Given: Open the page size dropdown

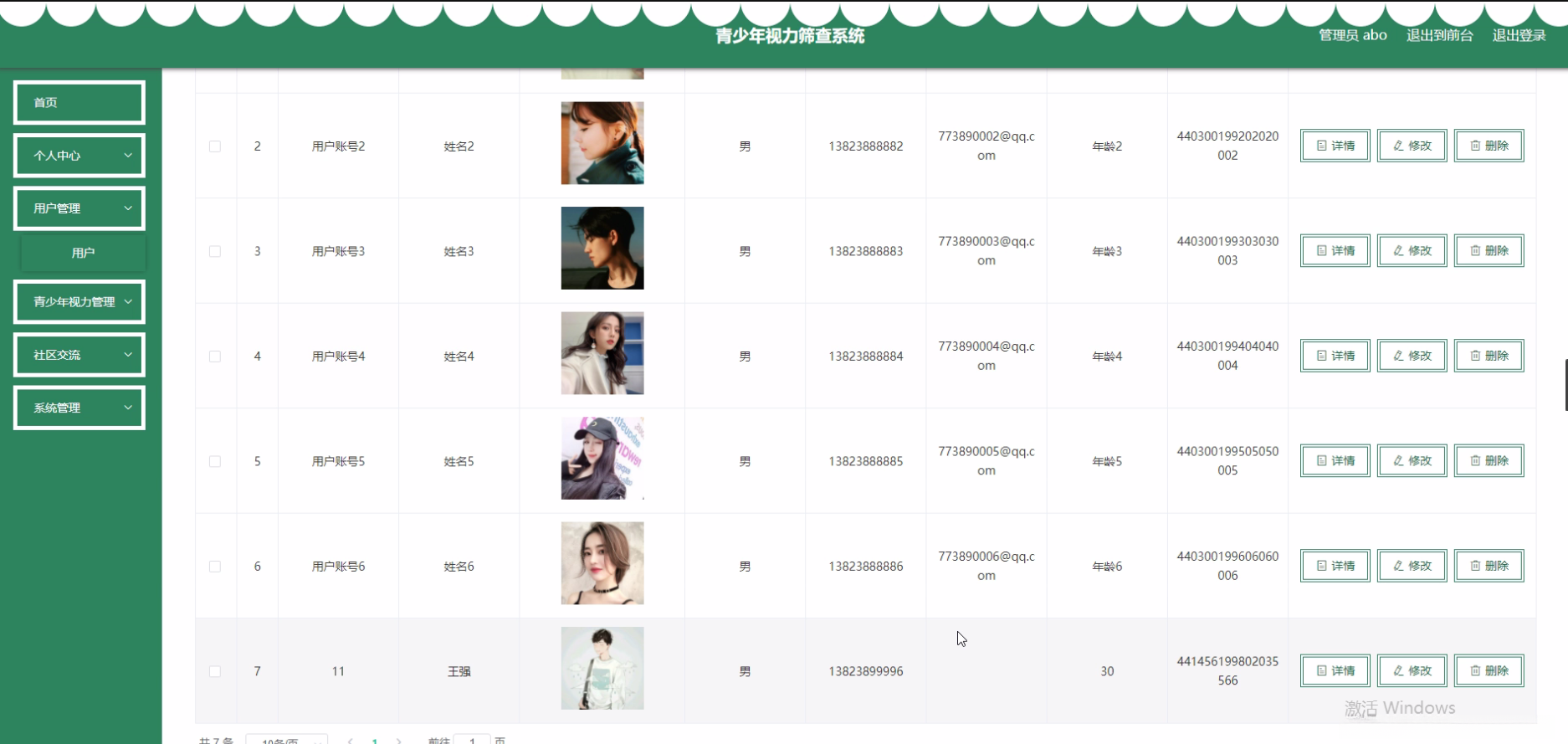Looking at the screenshot, I should coord(287,740).
